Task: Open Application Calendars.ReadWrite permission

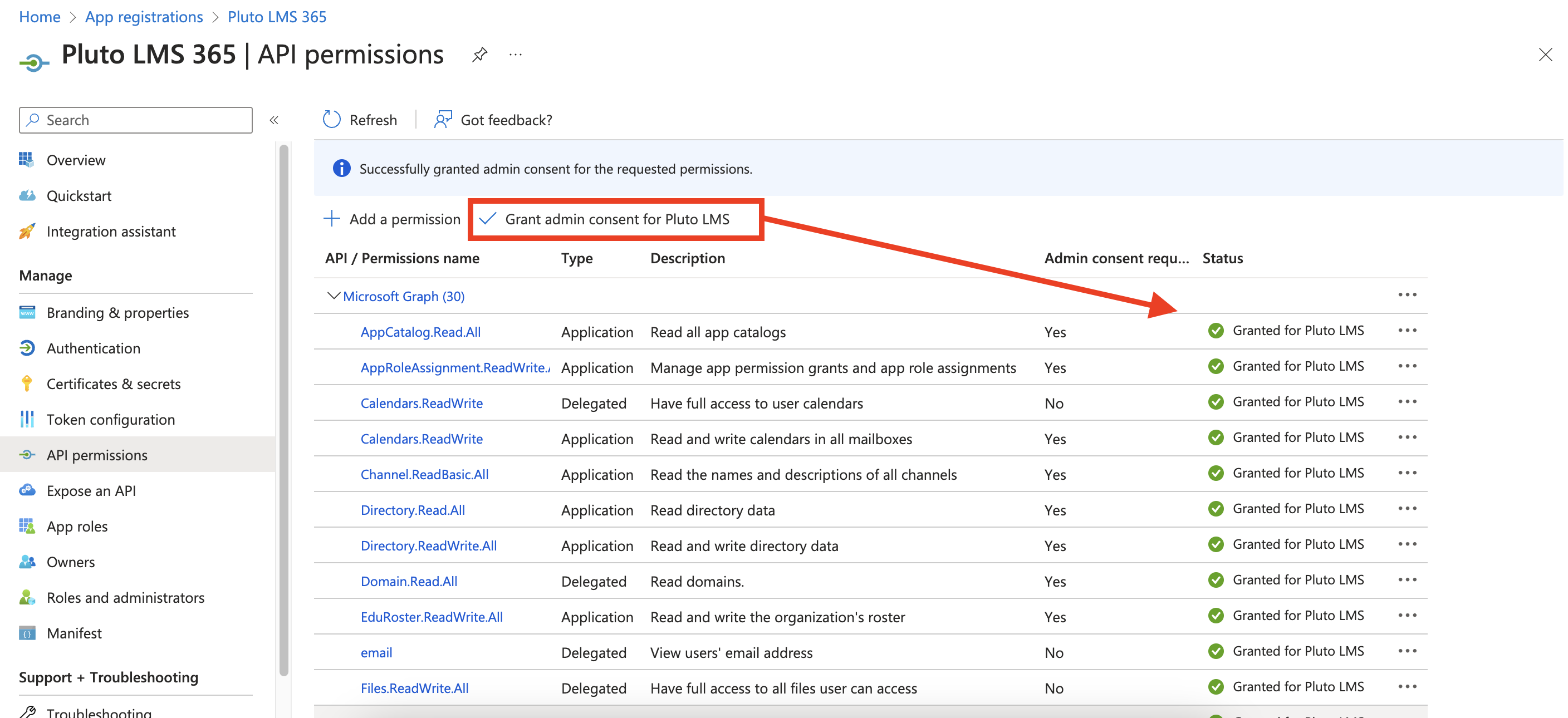Action: click(x=421, y=439)
